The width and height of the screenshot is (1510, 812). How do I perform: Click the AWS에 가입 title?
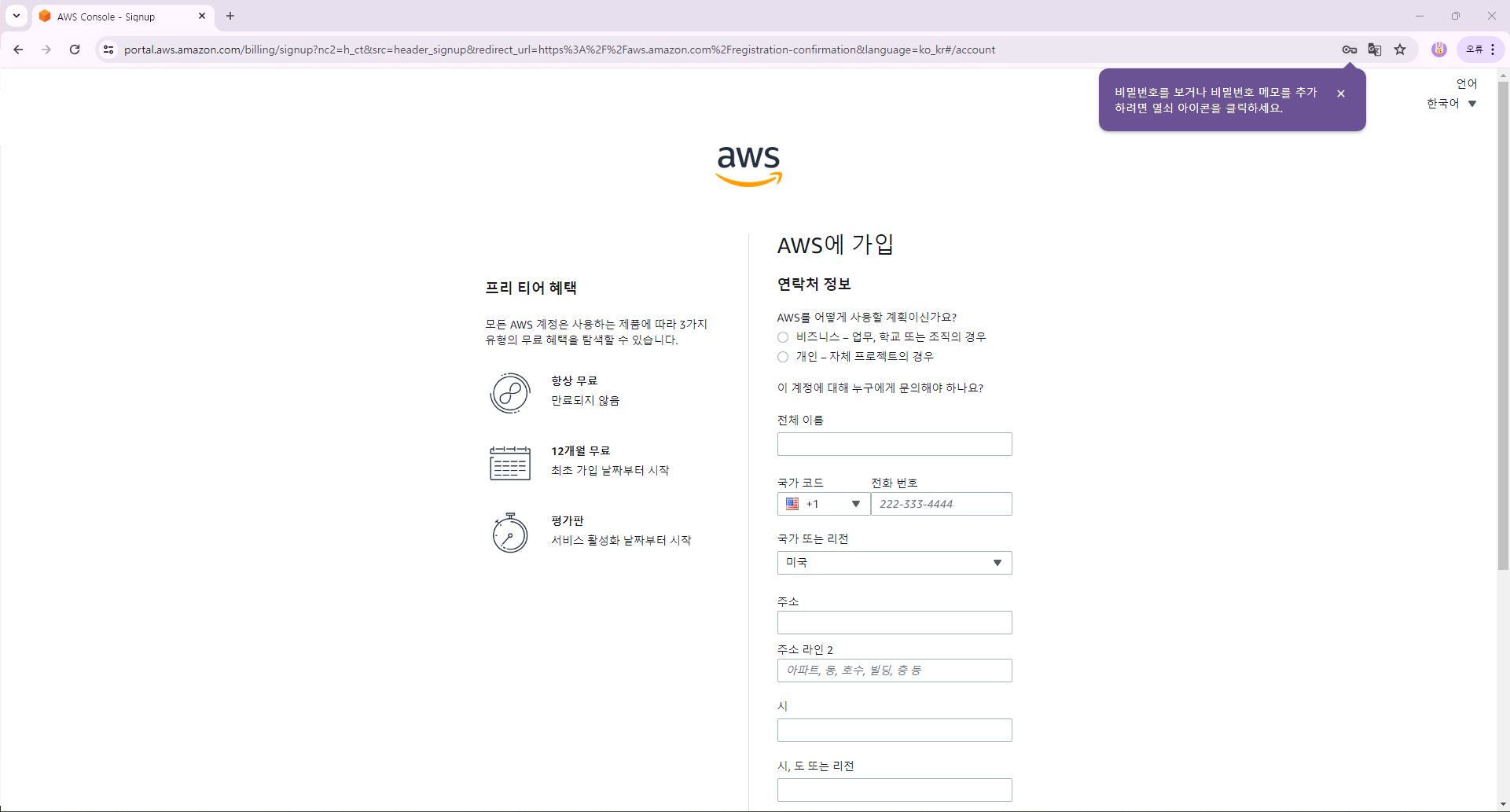pyautogui.click(x=835, y=244)
